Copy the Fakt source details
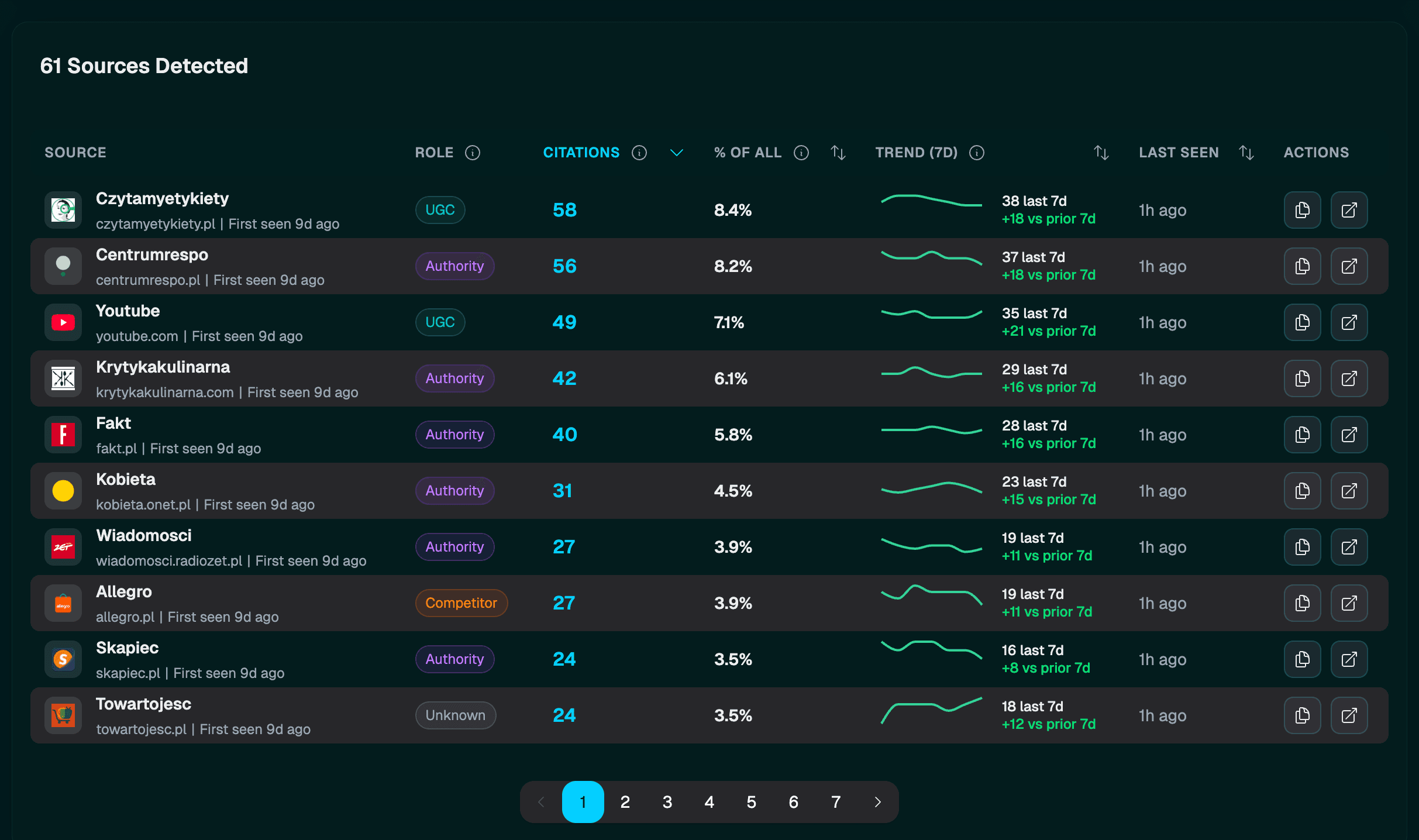 pos(1302,434)
